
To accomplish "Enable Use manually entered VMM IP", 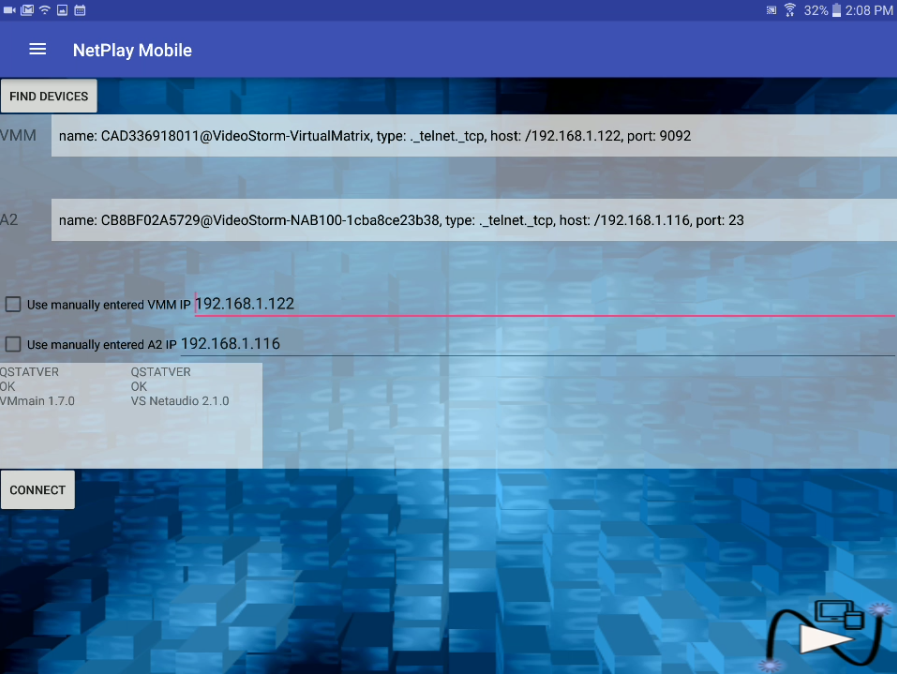I will 13,304.
